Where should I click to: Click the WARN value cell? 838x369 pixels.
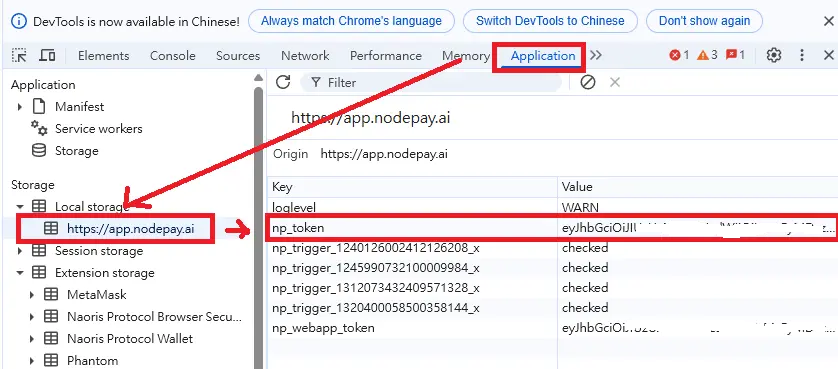tap(697, 207)
